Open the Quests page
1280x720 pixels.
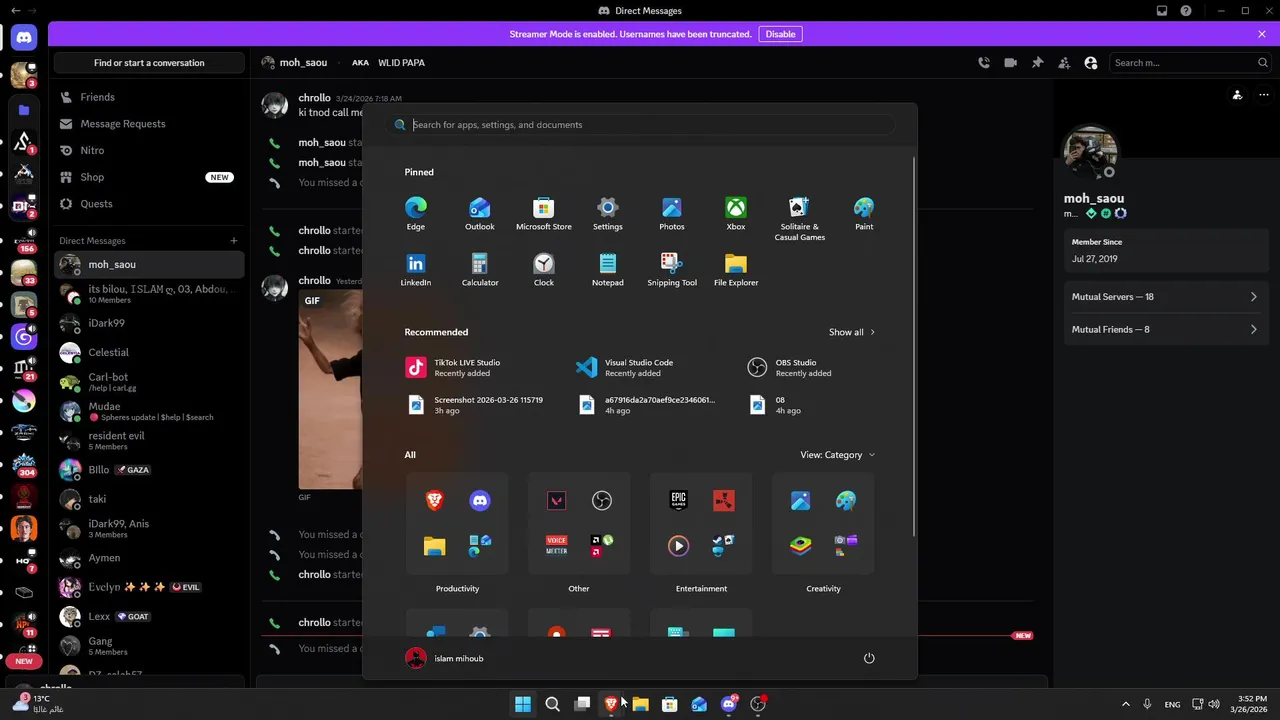(x=149, y=203)
